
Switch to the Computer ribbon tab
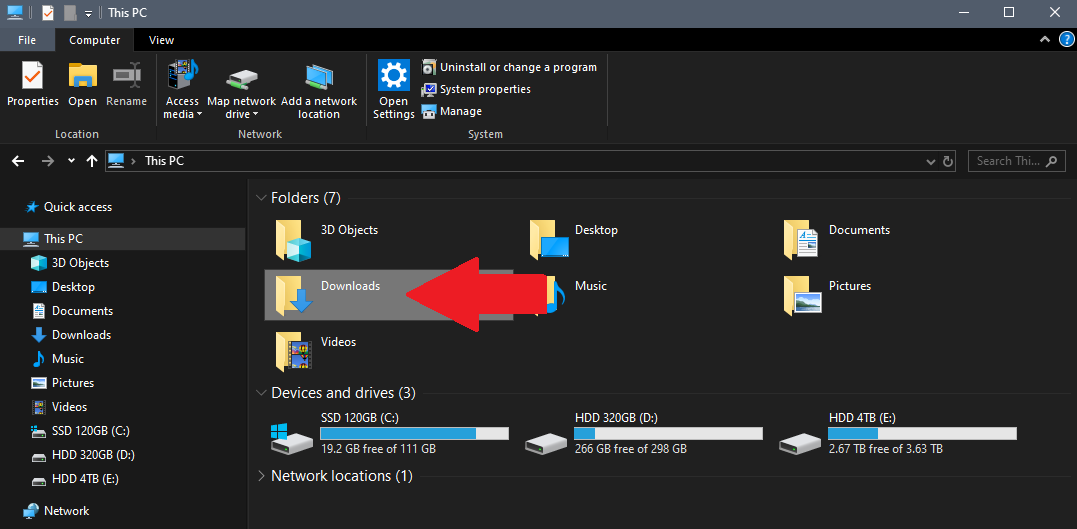pyautogui.click(x=95, y=40)
